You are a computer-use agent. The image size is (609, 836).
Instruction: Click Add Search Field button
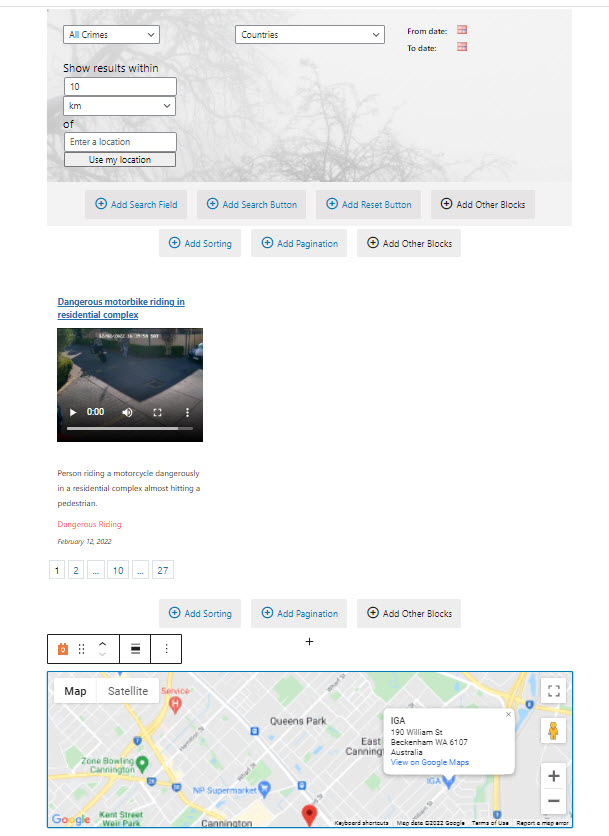136,204
